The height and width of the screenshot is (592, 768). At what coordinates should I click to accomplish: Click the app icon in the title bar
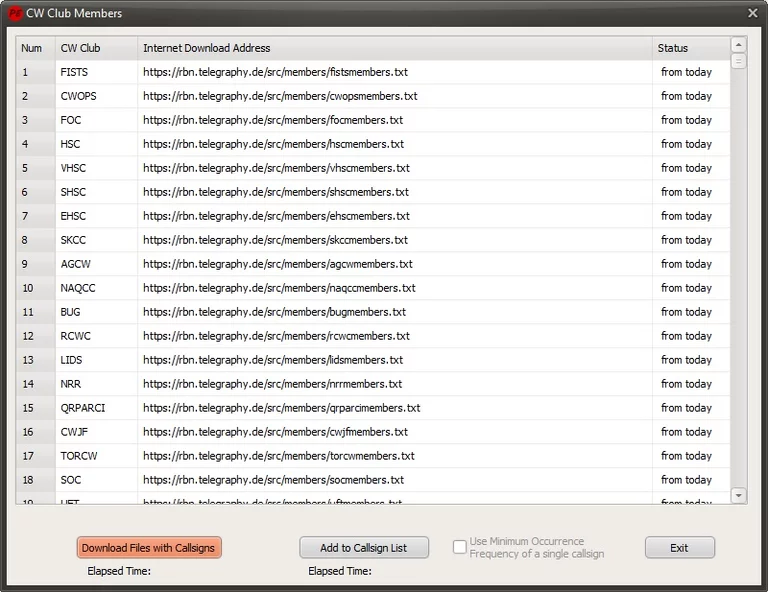[15, 13]
